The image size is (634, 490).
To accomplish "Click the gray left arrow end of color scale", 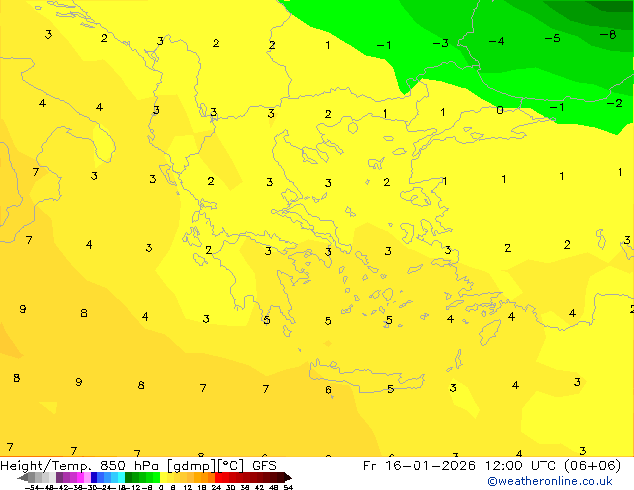I will tap(23, 477).
